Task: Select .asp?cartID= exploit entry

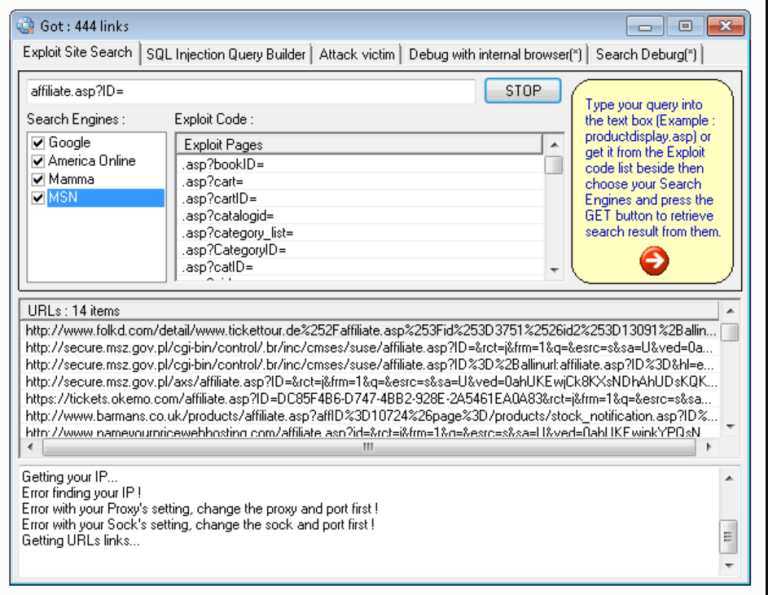Action: (x=360, y=199)
